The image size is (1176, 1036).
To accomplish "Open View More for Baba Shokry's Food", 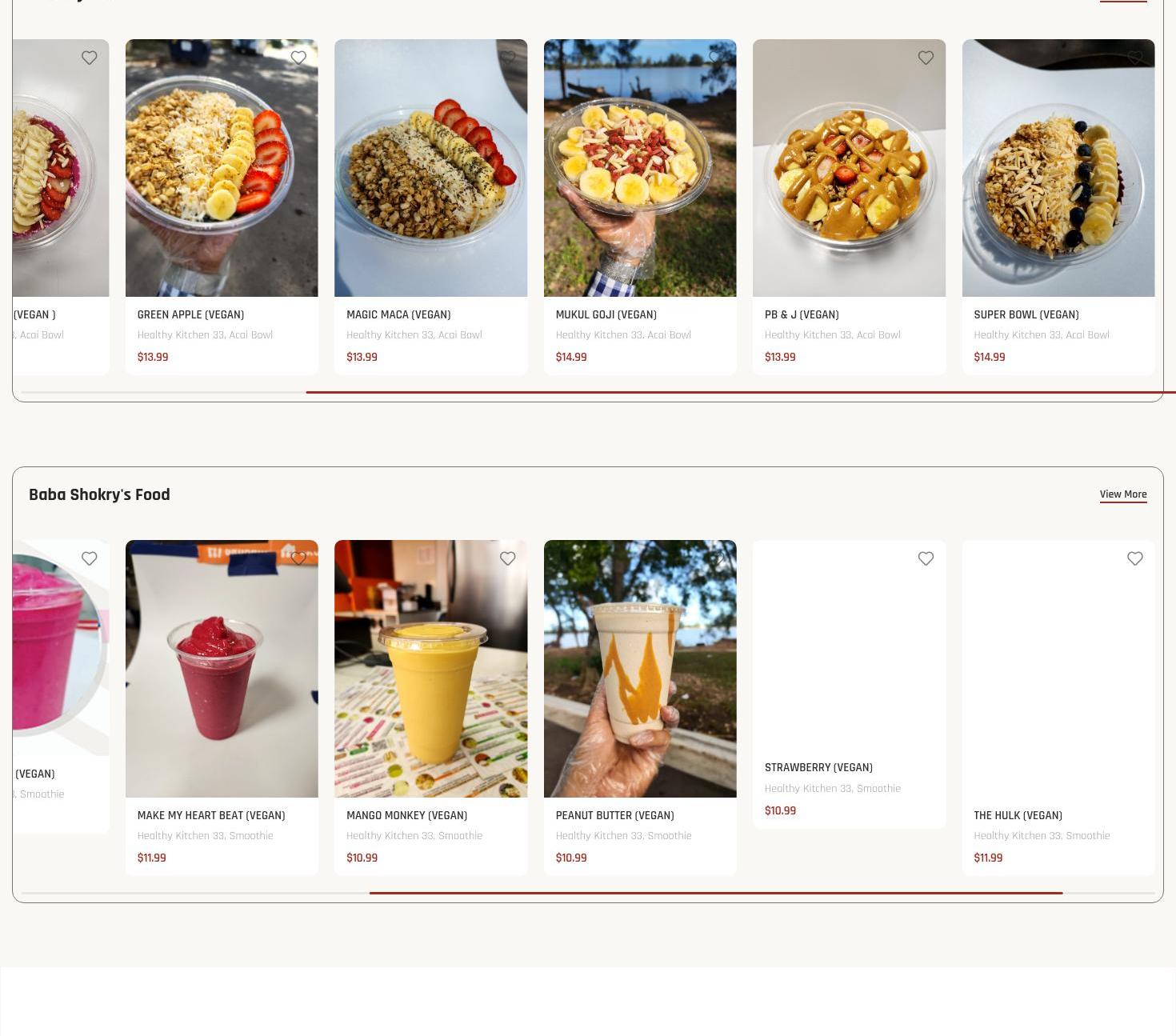I will (1123, 494).
